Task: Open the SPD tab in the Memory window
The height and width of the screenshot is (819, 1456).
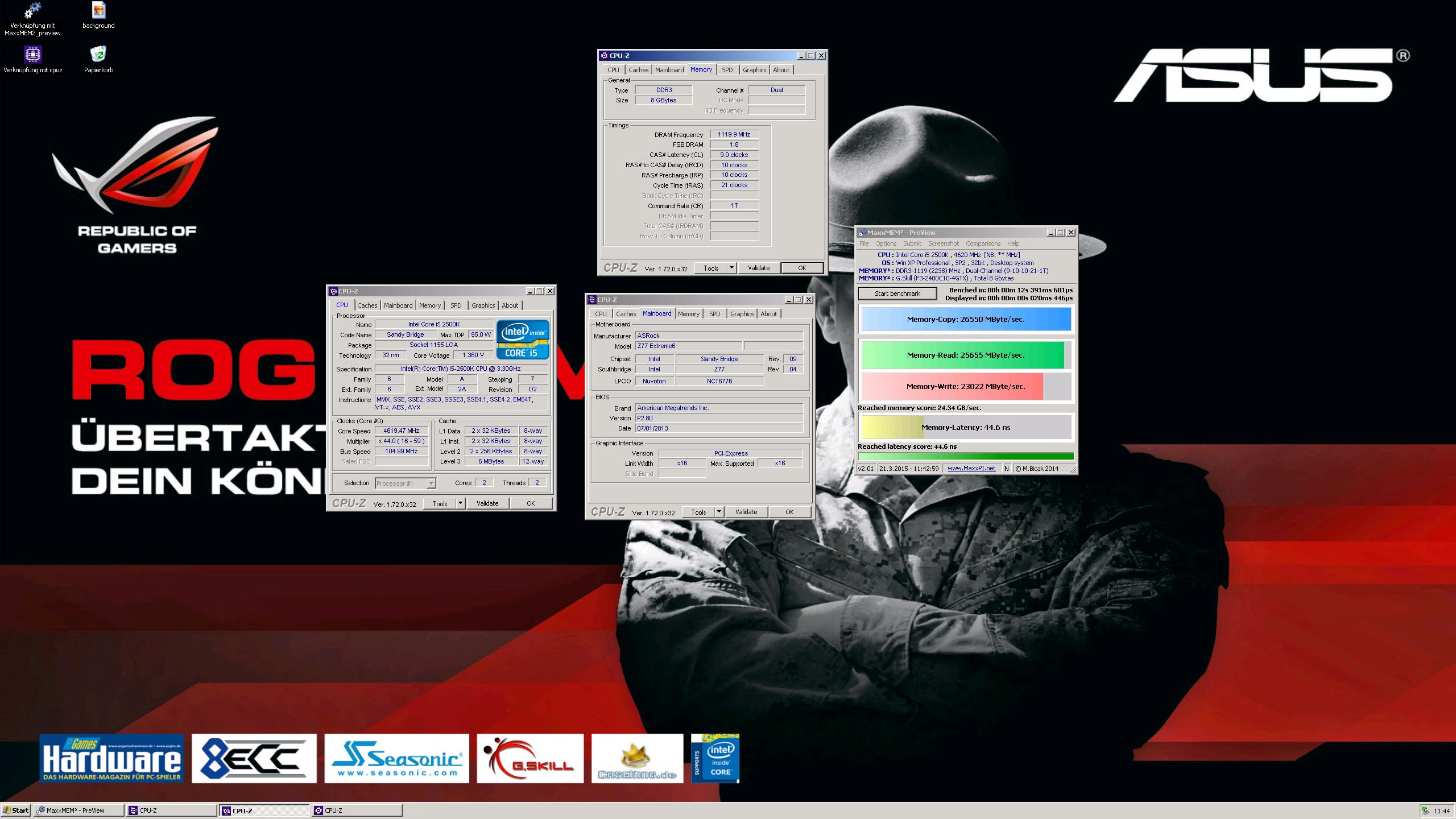Action: [x=727, y=70]
